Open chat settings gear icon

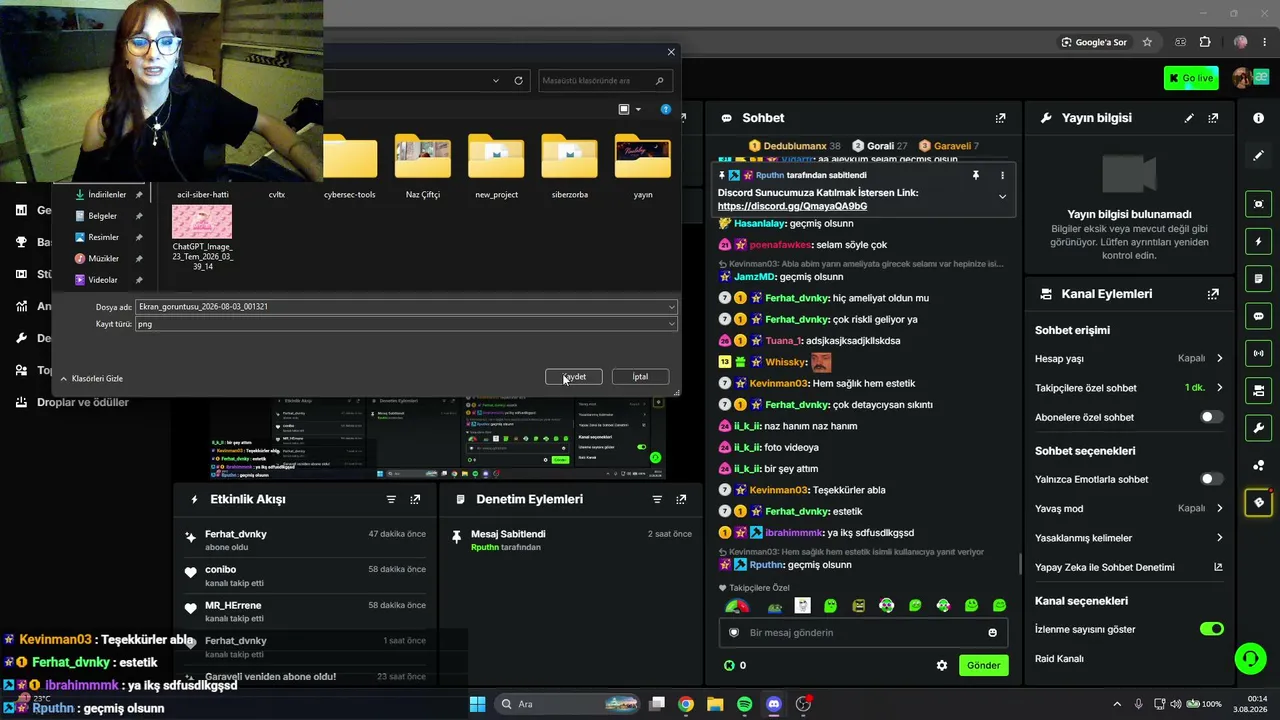[941, 665]
